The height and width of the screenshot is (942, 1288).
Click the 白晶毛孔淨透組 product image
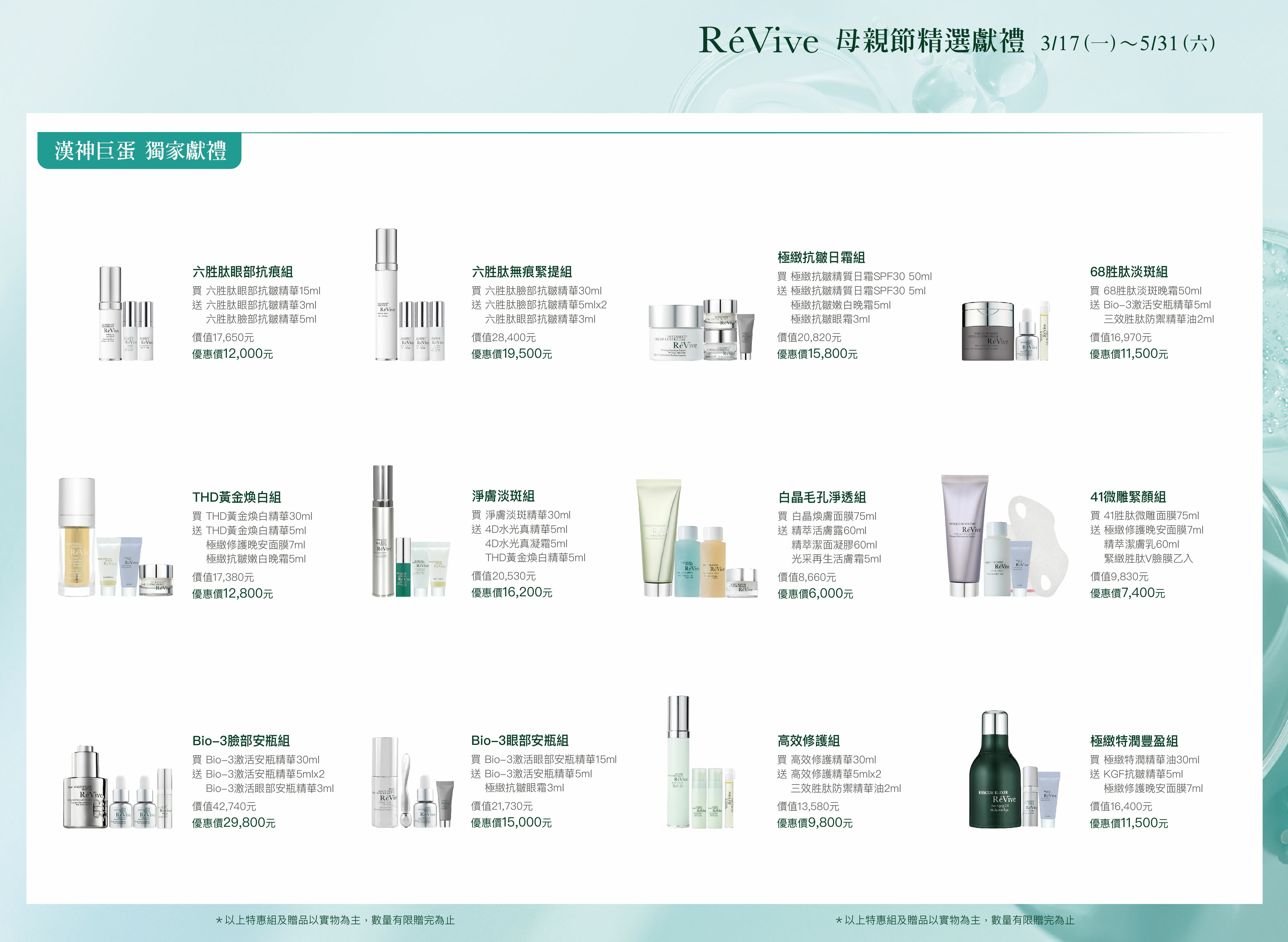pos(697,538)
